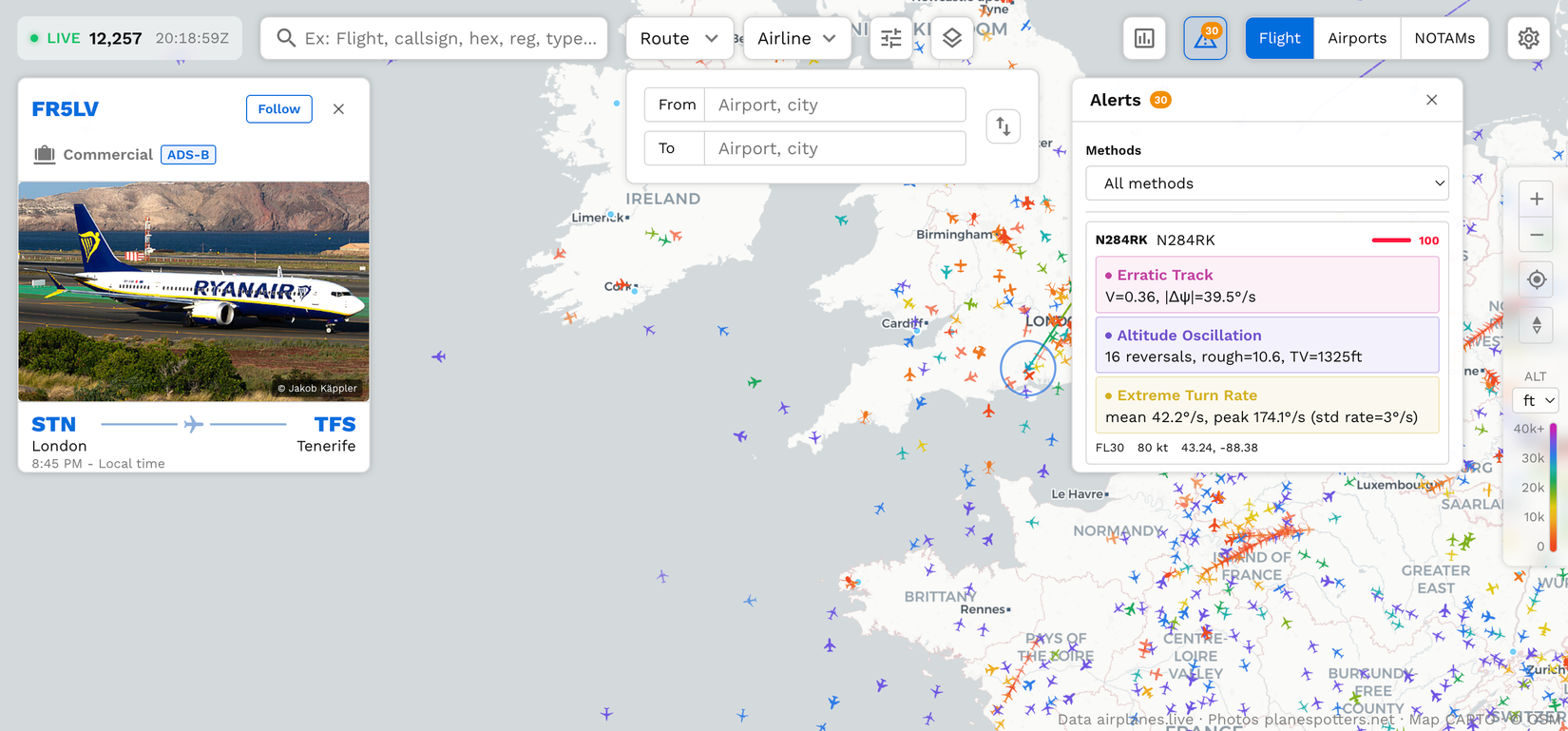Follow flight FR5LV
The image size is (1568, 731).
point(279,109)
